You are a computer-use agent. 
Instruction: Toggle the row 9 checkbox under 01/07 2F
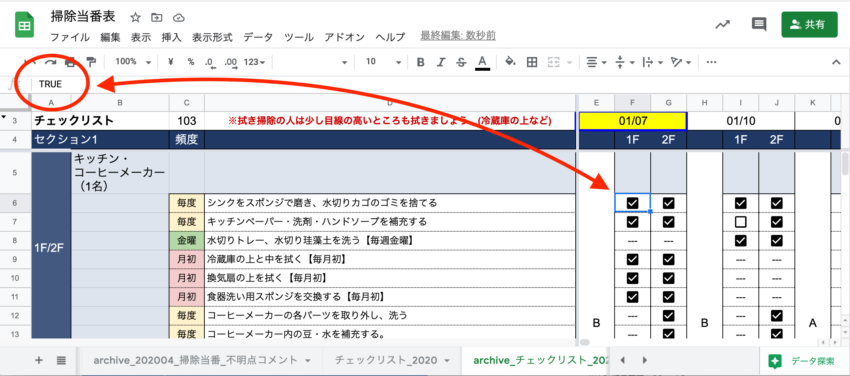(x=668, y=260)
